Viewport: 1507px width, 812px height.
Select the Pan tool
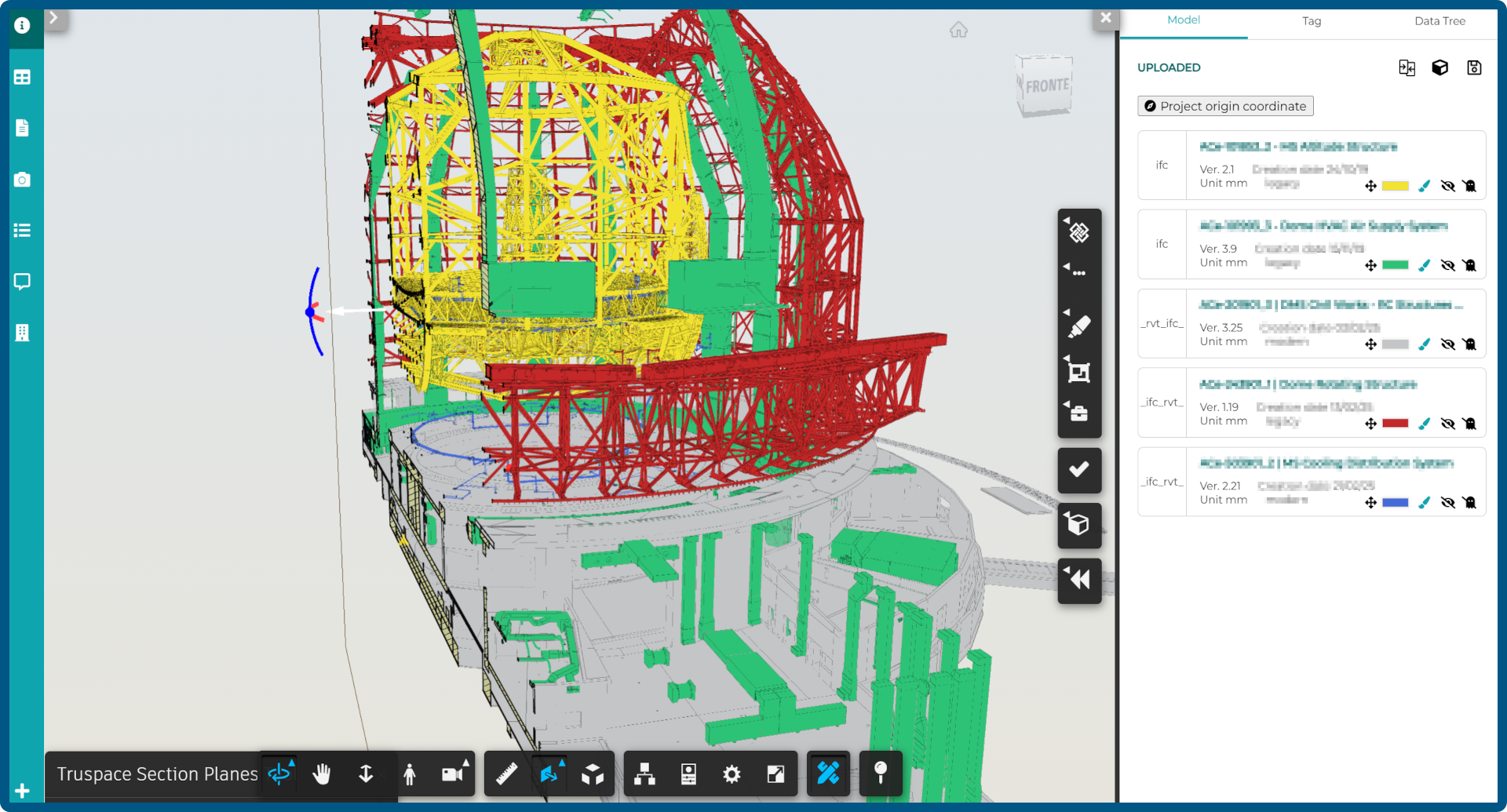(x=323, y=774)
